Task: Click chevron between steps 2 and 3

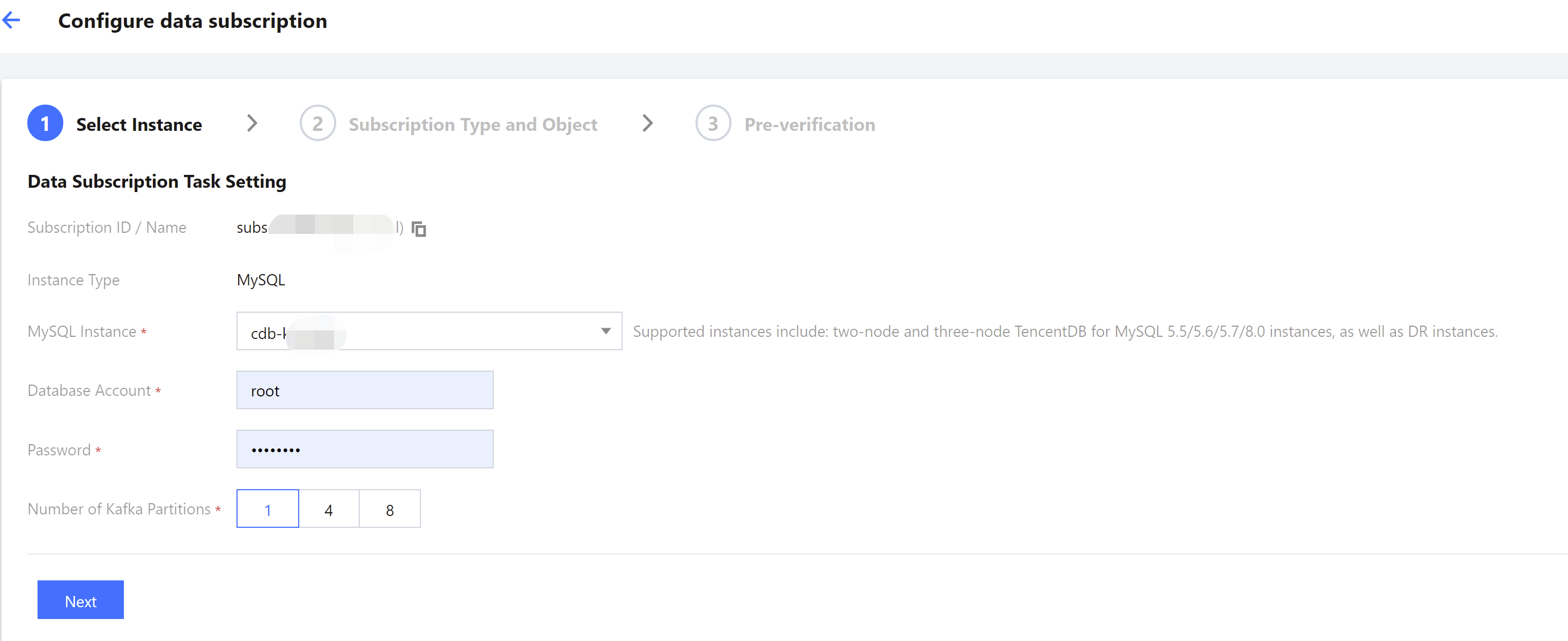Action: [647, 123]
